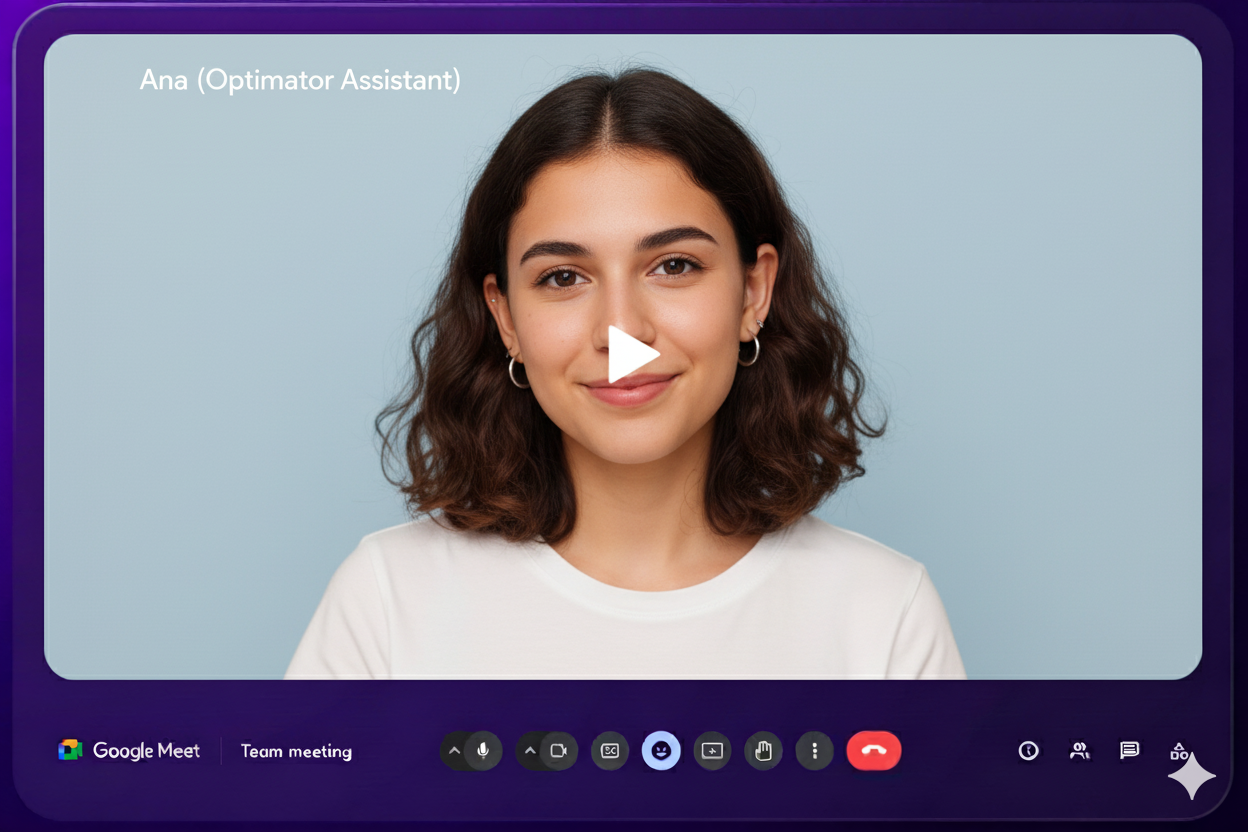Screen dimensions: 1248x832
Task: Open the activities panel
Action: [x=1180, y=750]
